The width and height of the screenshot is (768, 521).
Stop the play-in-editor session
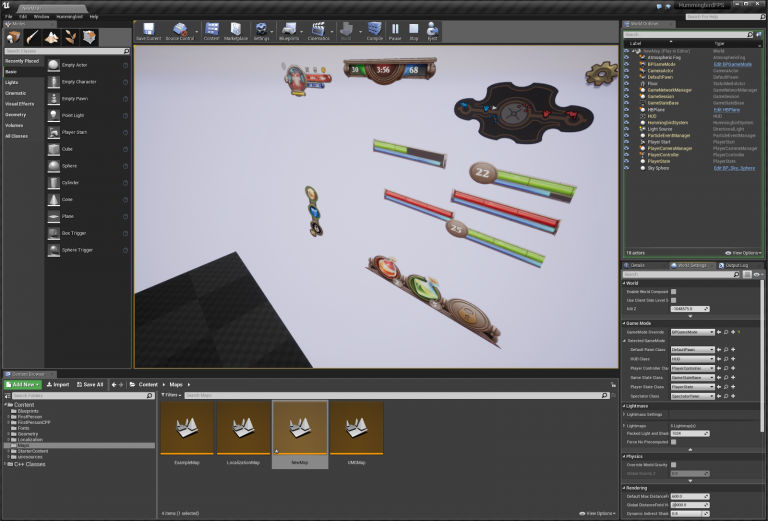pyautogui.click(x=414, y=31)
